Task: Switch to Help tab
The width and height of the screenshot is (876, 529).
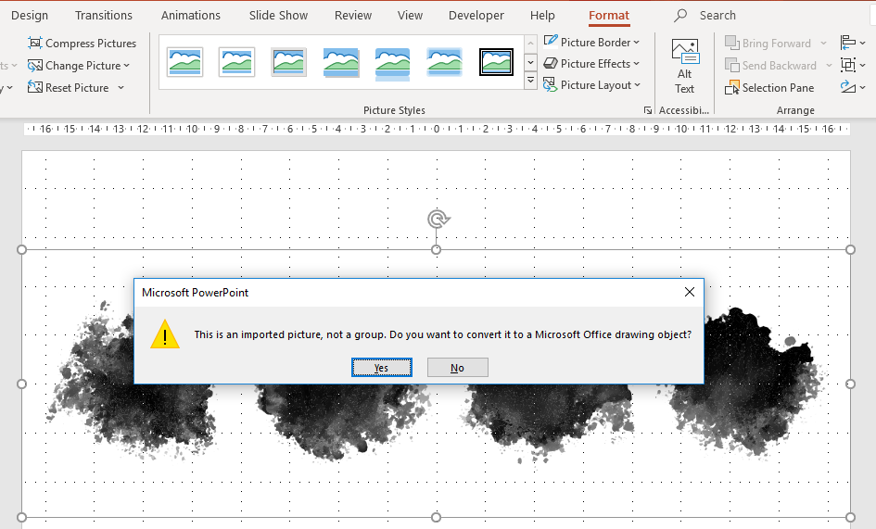Action: click(542, 16)
